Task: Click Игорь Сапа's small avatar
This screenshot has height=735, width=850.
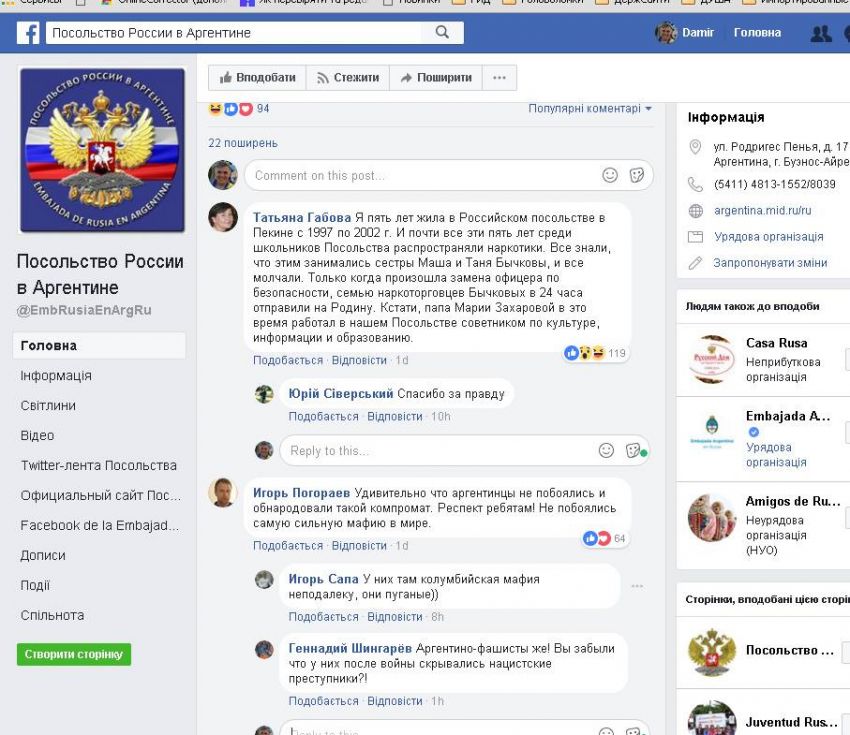Action: pyautogui.click(x=264, y=579)
